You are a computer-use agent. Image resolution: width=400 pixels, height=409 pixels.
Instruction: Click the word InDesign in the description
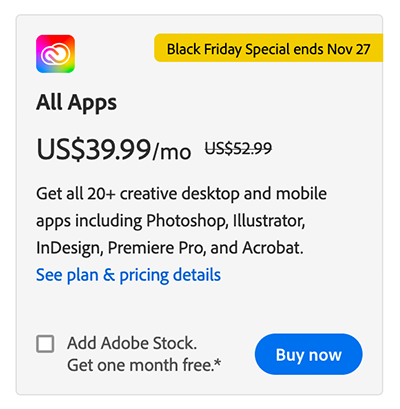[69, 249]
